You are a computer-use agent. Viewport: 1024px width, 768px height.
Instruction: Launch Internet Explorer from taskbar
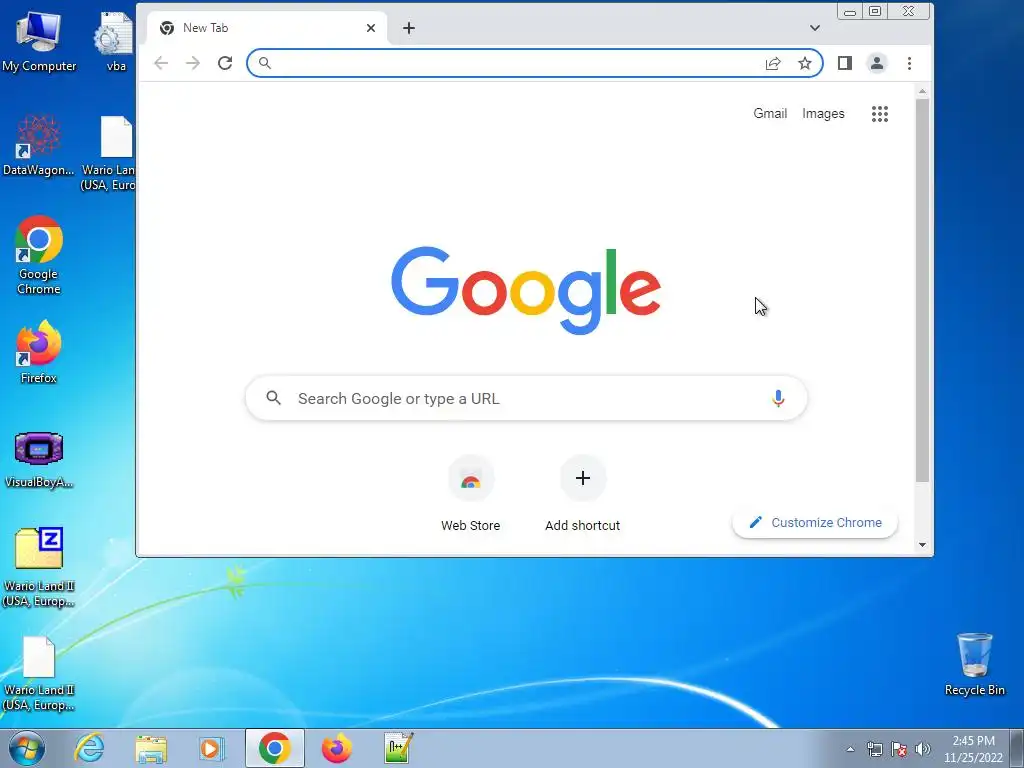pos(89,748)
